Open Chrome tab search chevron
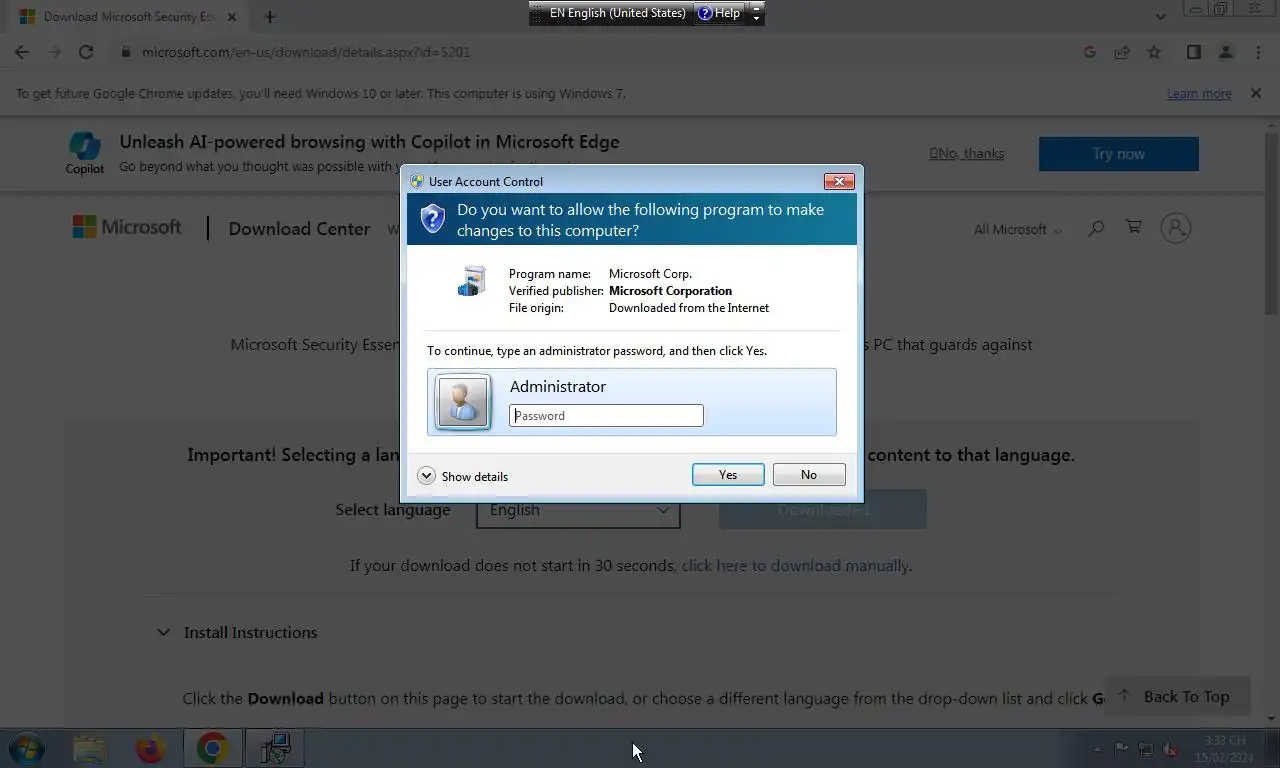The height and width of the screenshot is (768, 1280). [x=1160, y=17]
